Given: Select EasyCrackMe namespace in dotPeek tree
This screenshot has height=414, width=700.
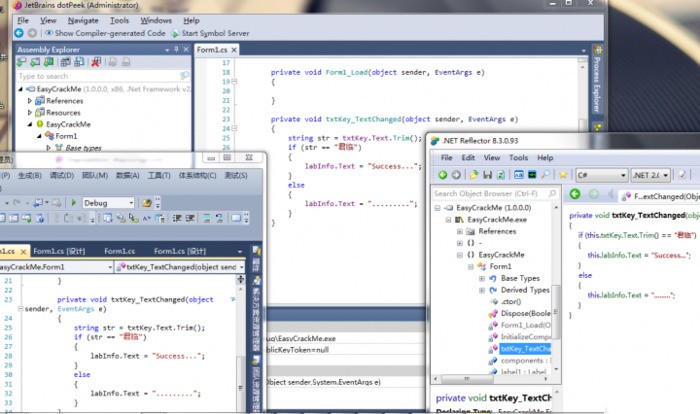Looking at the screenshot, I should tap(68, 124).
